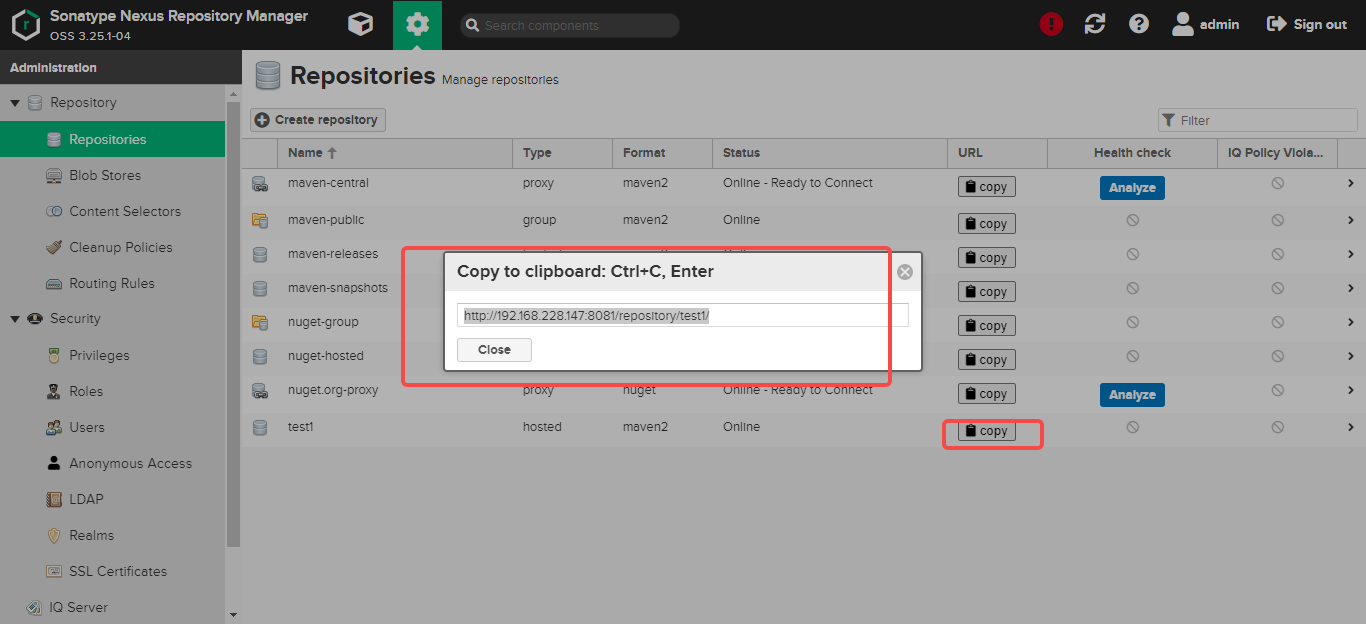Select the nuget-hosted repository name

(326, 356)
